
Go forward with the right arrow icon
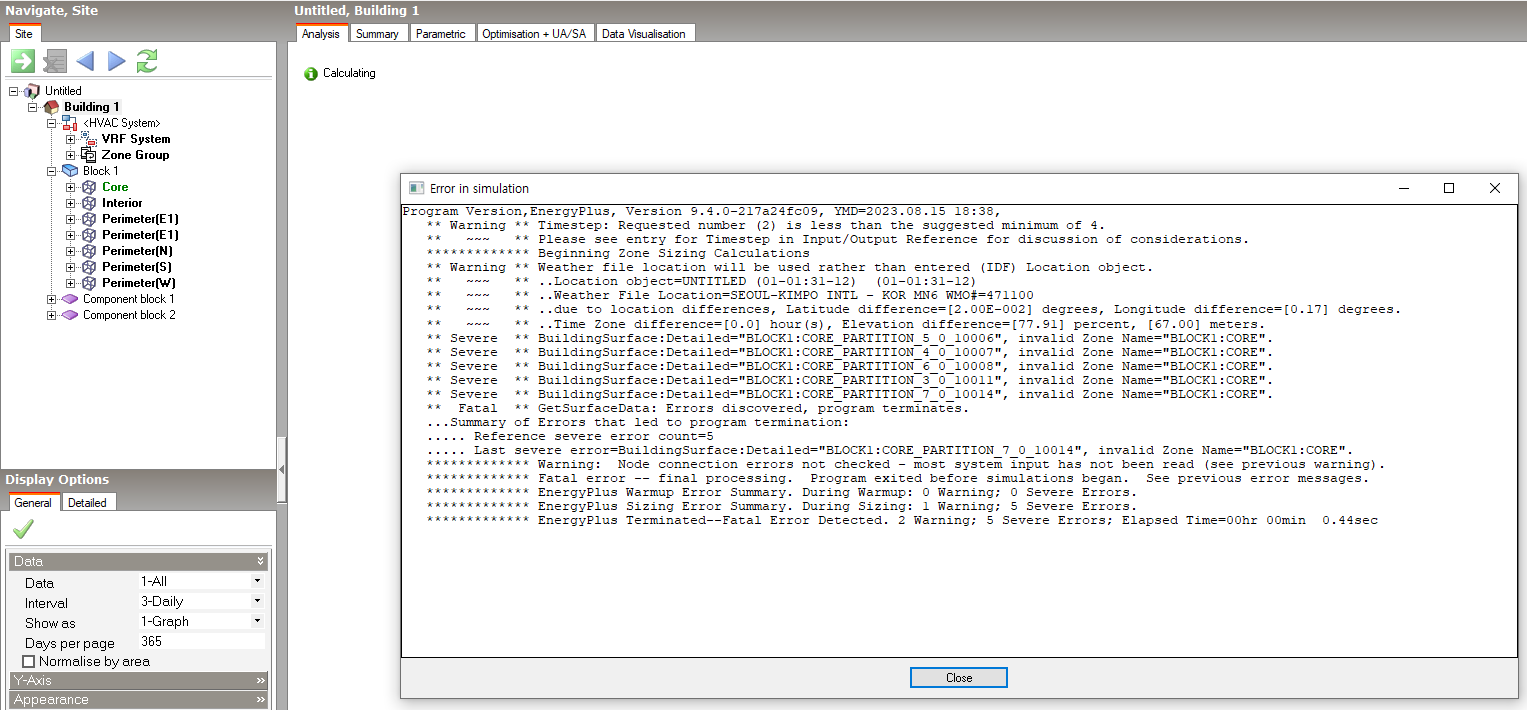[116, 61]
